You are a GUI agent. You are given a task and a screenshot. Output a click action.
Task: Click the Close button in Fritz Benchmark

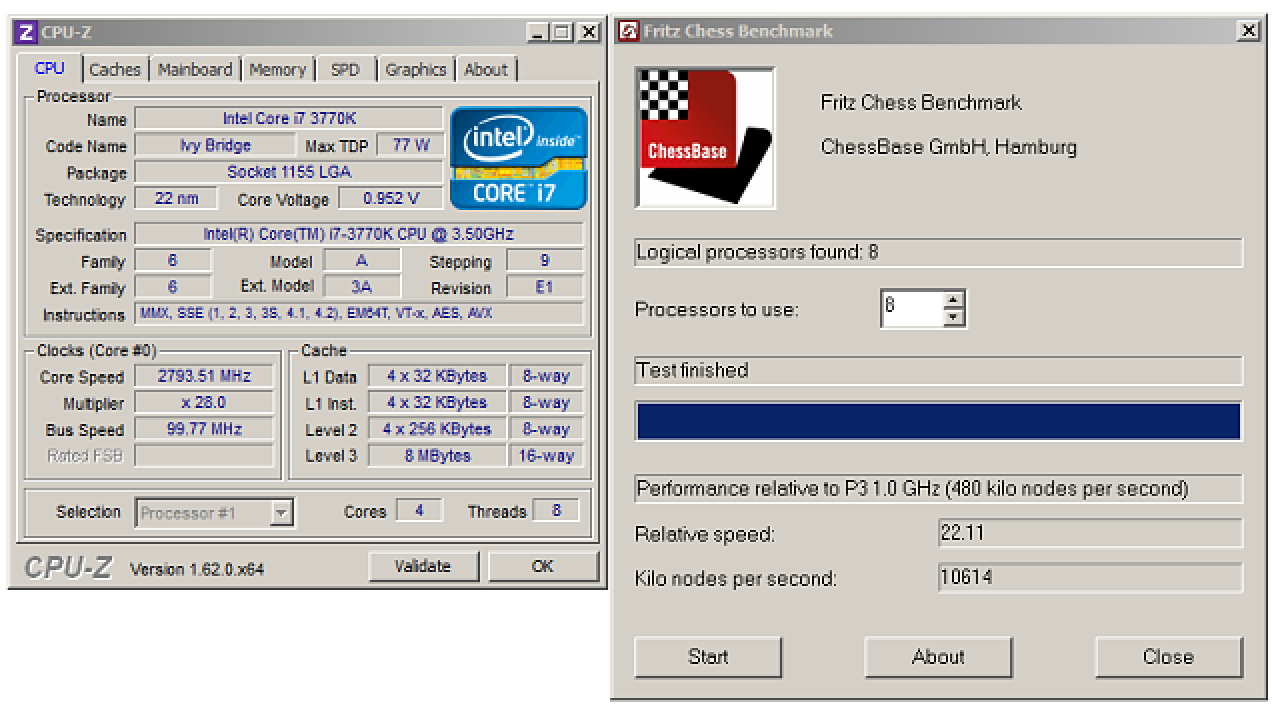1168,657
